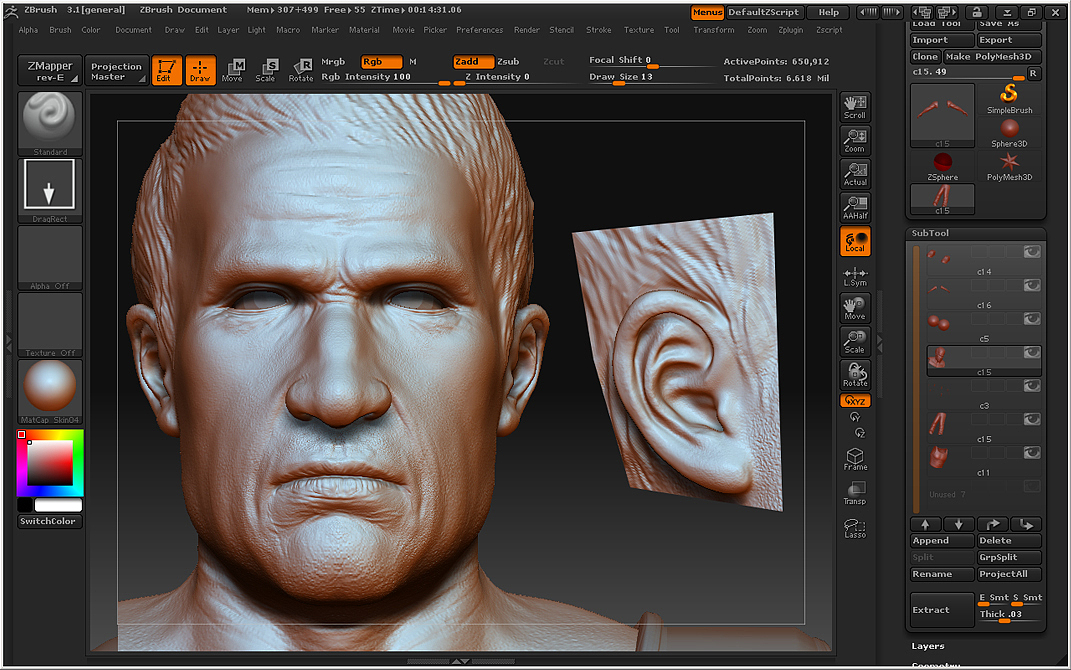Open the Alpha Off picker
Image resolution: width=1071 pixels, height=670 pixels.
click(x=50, y=257)
